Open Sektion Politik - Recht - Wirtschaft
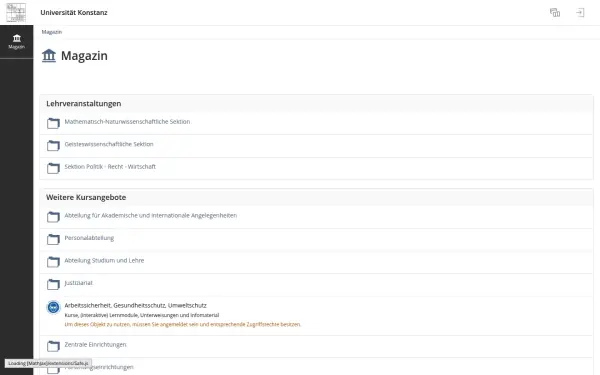 tap(110, 167)
